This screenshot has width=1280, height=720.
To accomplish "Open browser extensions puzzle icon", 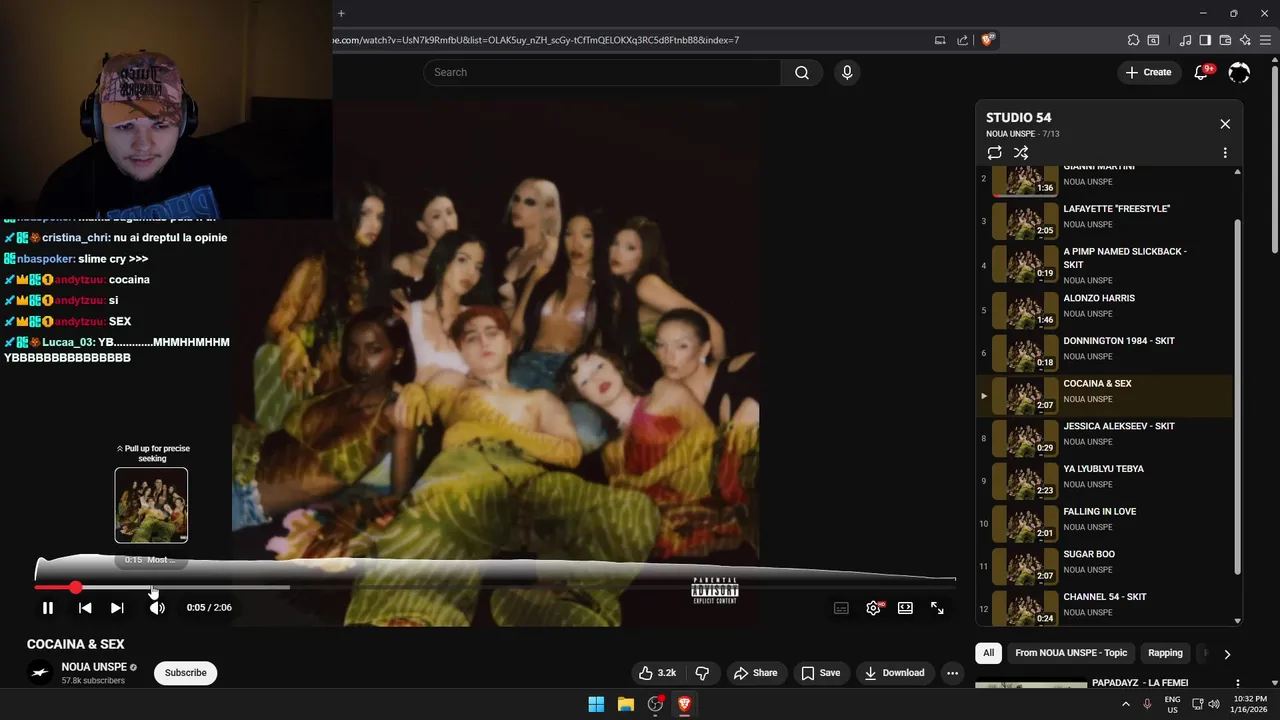I will coord(1133,40).
